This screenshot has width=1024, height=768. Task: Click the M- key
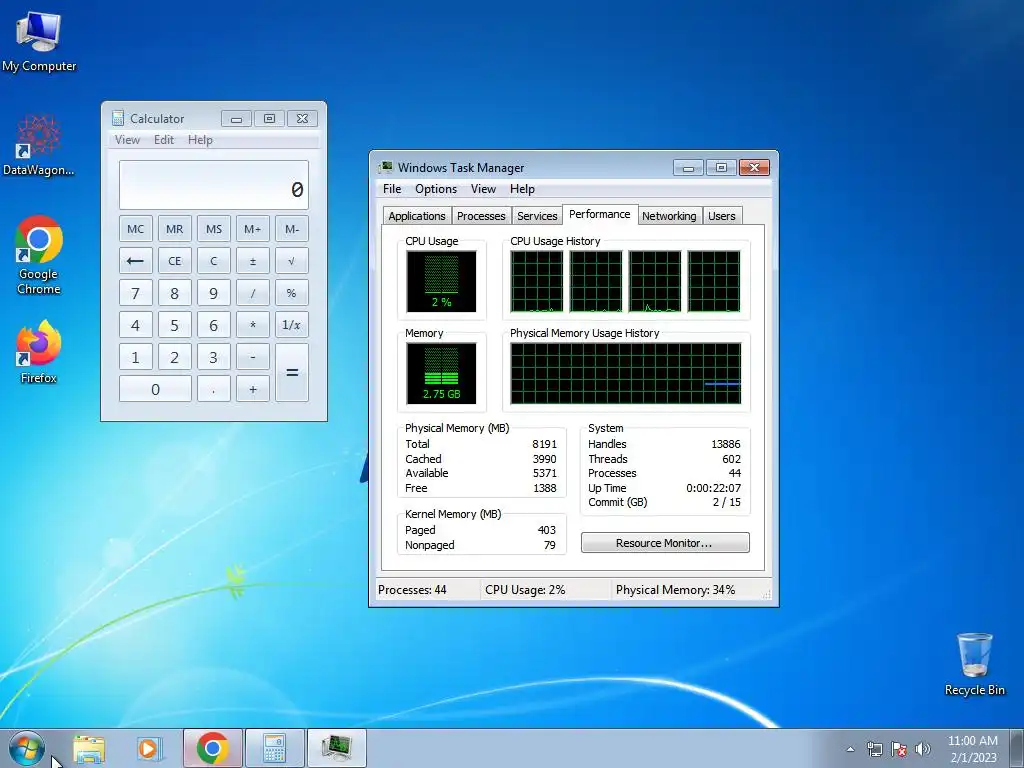291,229
